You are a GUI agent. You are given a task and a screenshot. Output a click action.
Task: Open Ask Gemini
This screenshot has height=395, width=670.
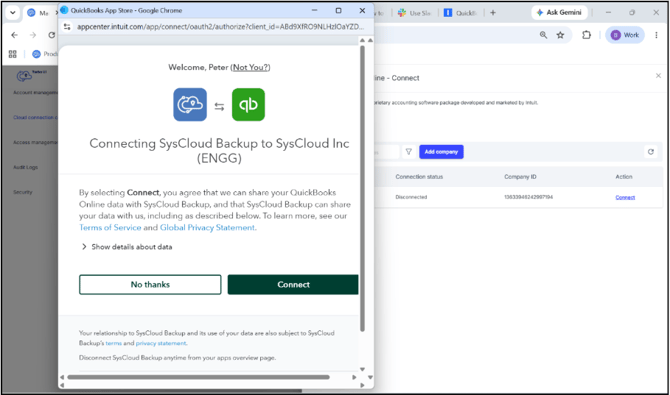pos(559,12)
